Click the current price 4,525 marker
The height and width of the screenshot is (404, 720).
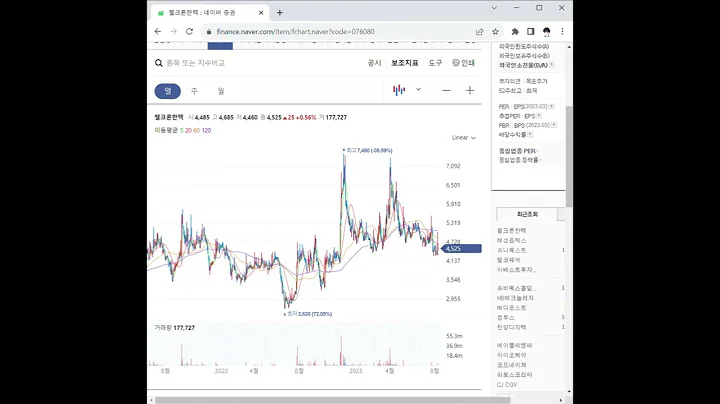(x=461, y=248)
